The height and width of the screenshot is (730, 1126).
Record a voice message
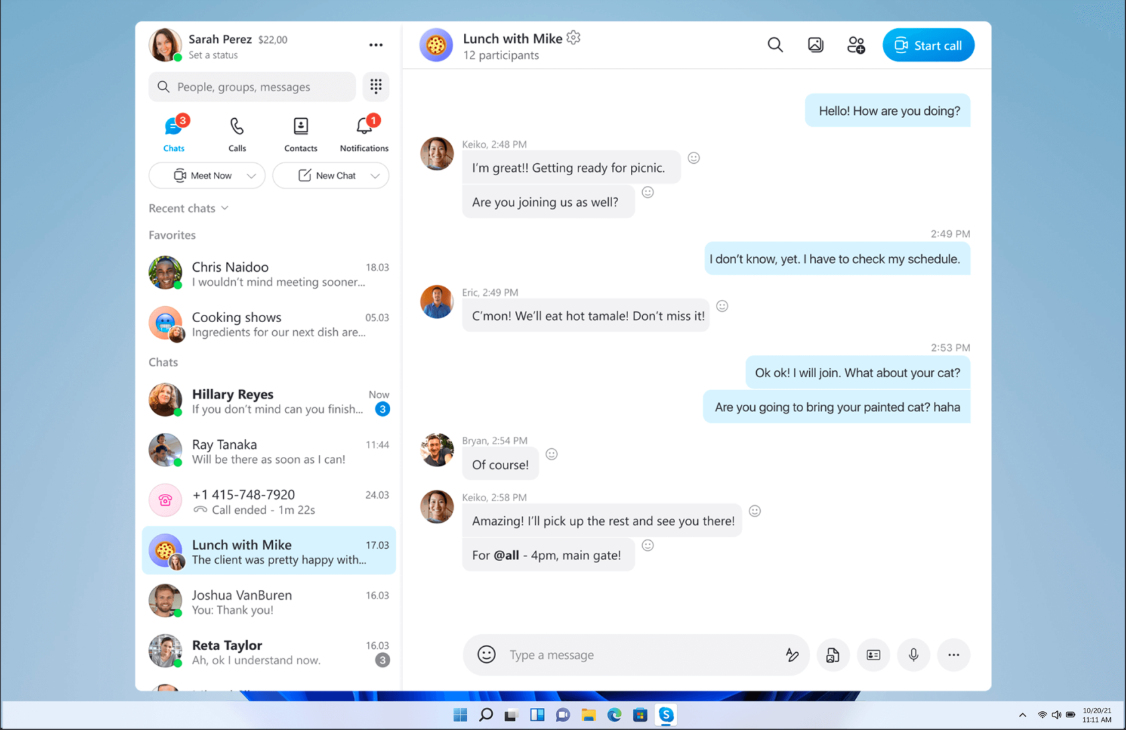pyautogui.click(x=913, y=655)
